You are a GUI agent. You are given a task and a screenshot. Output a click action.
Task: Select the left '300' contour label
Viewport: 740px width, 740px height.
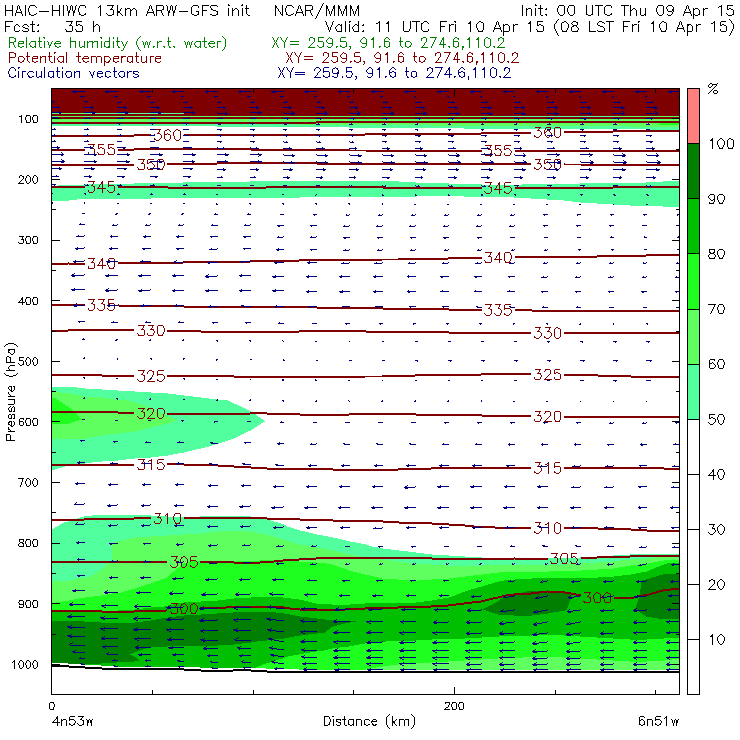[184, 609]
